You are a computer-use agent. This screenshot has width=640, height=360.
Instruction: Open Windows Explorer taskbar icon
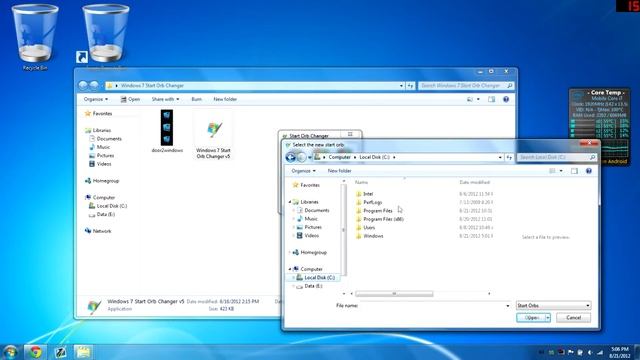[x=83, y=352]
